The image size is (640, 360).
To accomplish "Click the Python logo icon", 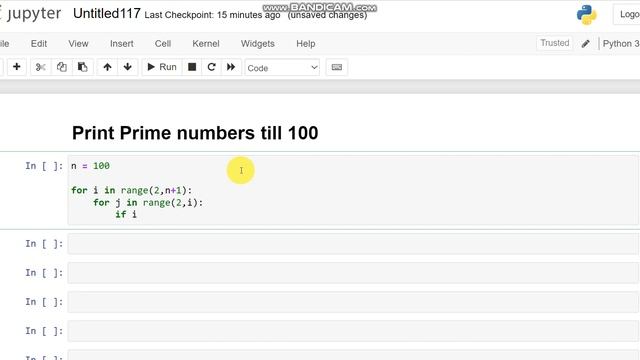I will coord(587,15).
